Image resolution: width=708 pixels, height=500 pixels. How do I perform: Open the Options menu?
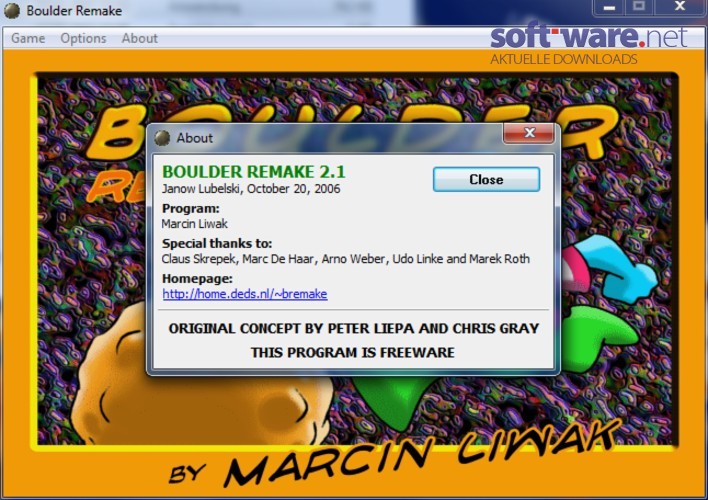click(83, 38)
